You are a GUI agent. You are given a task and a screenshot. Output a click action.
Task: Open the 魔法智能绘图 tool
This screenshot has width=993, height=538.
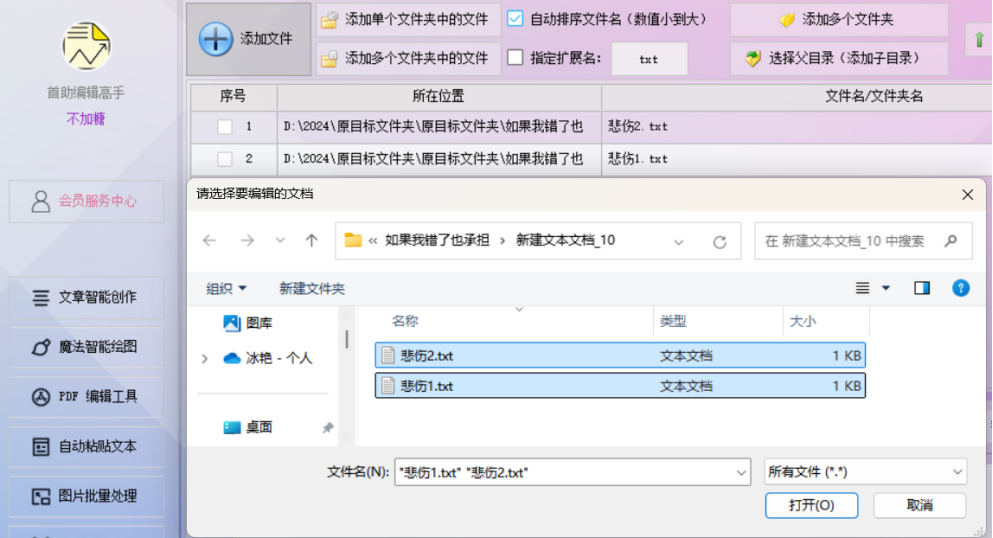[86, 347]
